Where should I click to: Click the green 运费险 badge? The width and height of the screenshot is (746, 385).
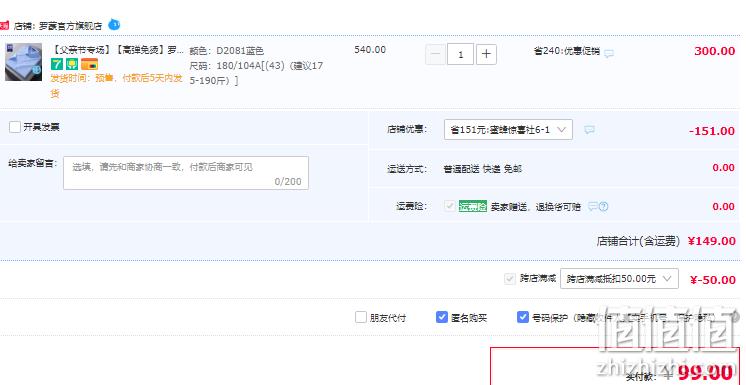pyautogui.click(x=472, y=207)
